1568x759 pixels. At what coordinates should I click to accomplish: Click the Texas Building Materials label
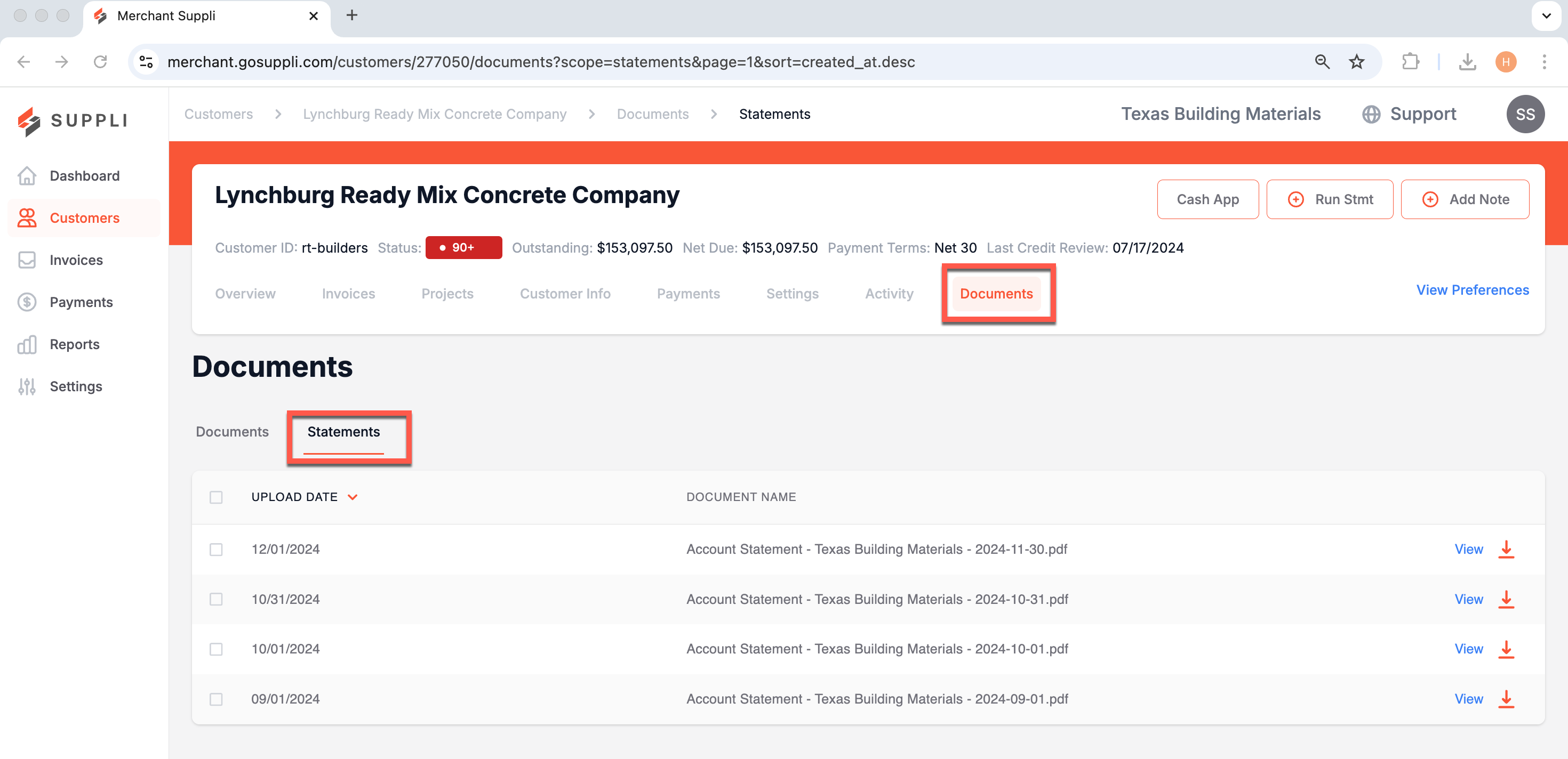tap(1220, 115)
